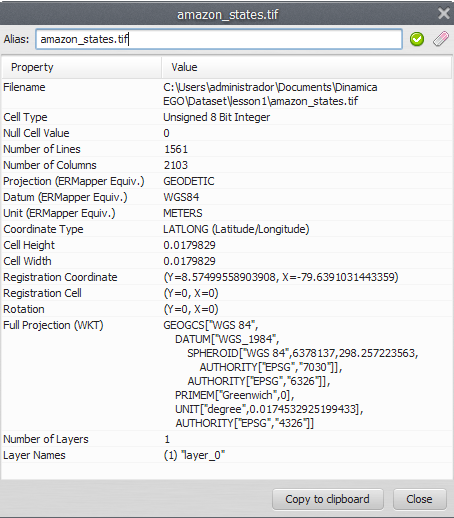The height and width of the screenshot is (518, 454).
Task: Copy properties with Copy to clipboard
Action: click(327, 499)
